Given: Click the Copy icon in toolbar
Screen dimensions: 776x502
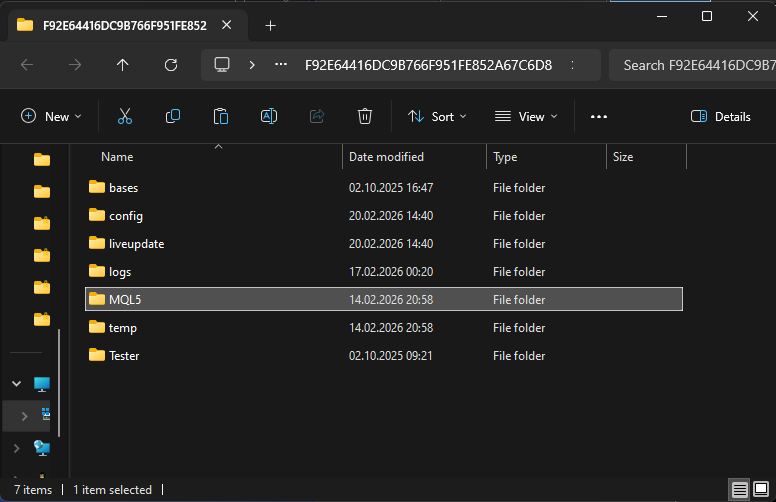Looking at the screenshot, I should point(173,116).
